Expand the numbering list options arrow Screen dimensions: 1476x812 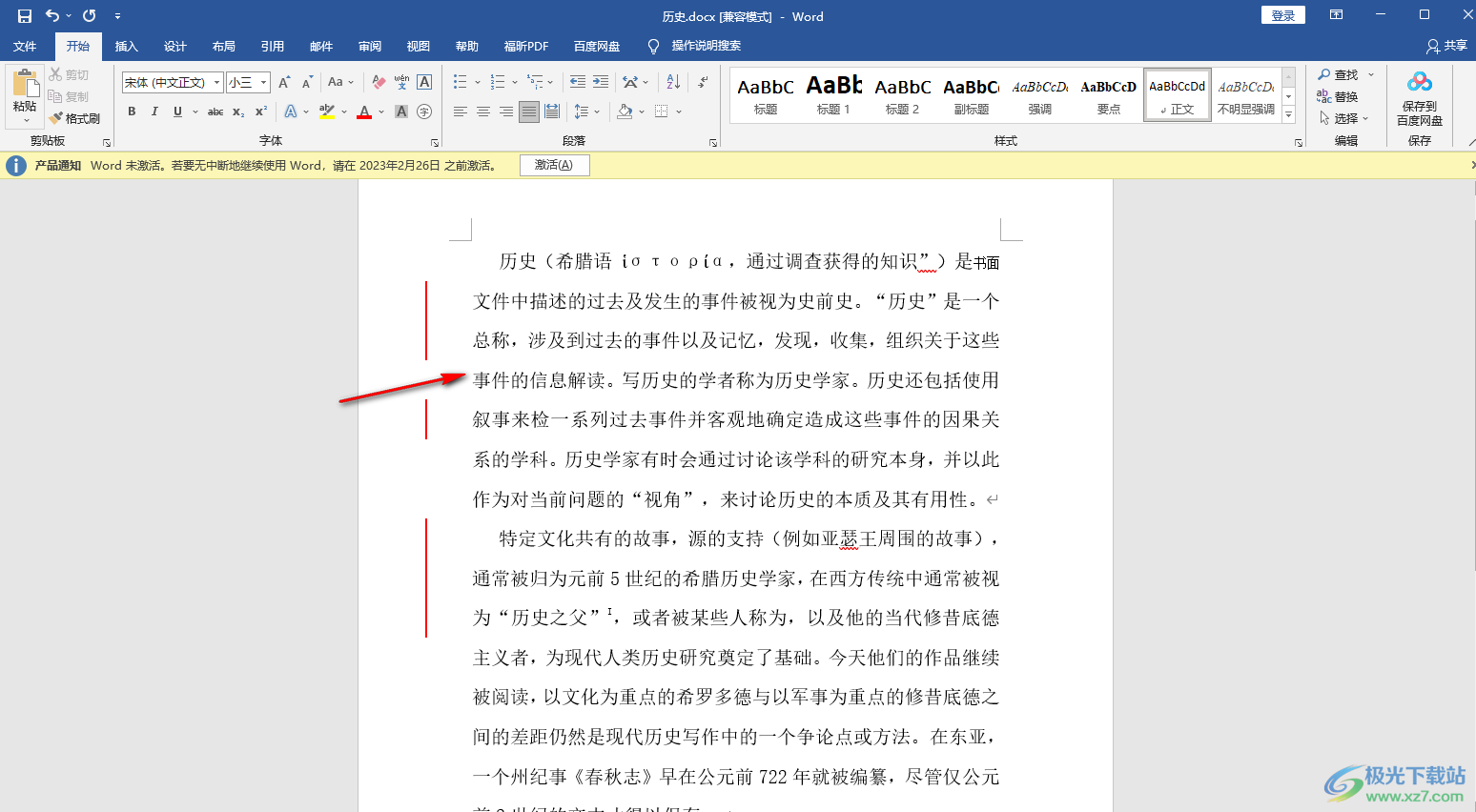tap(515, 83)
